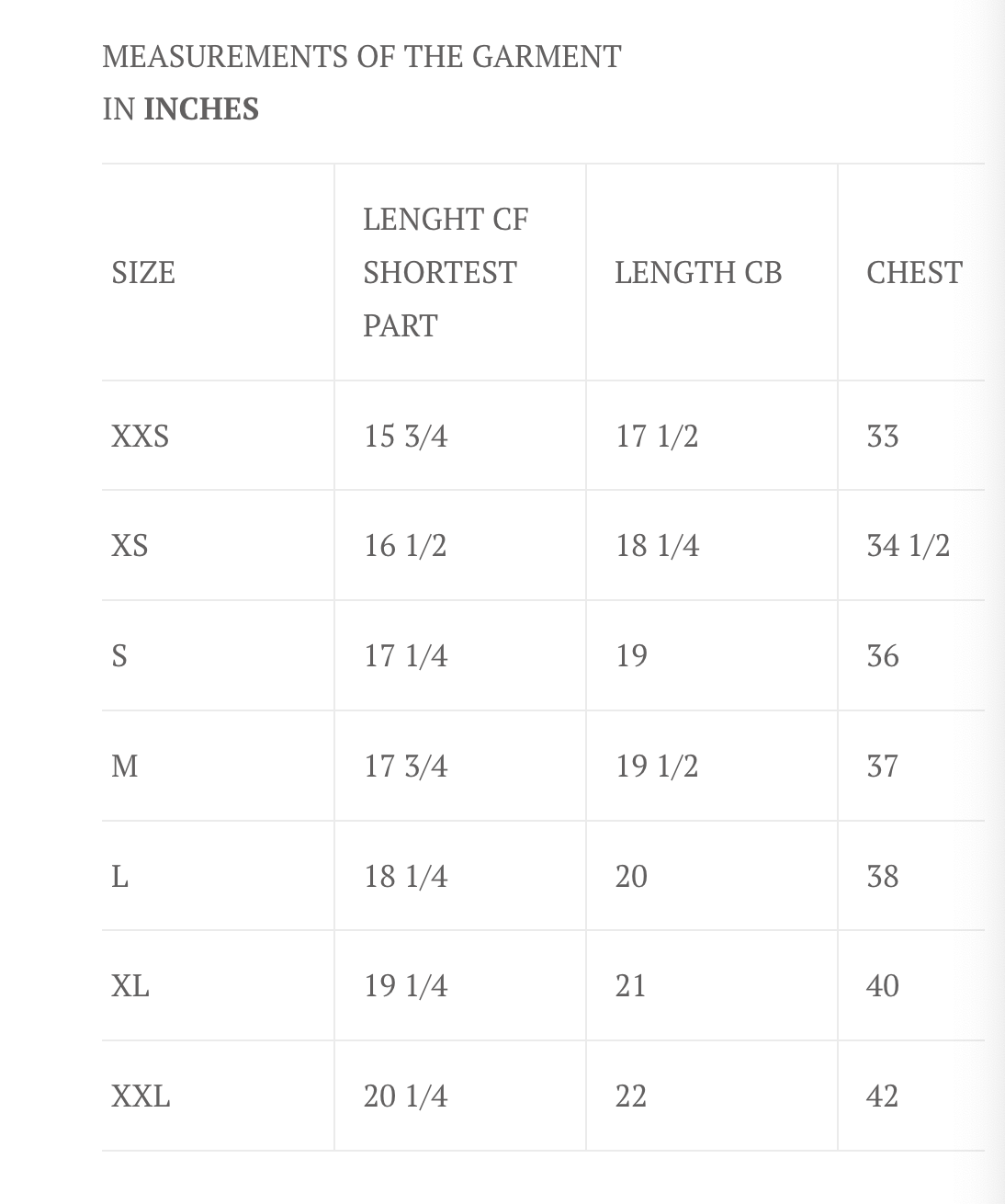
Task: Click the S size row label
Action: tap(119, 656)
